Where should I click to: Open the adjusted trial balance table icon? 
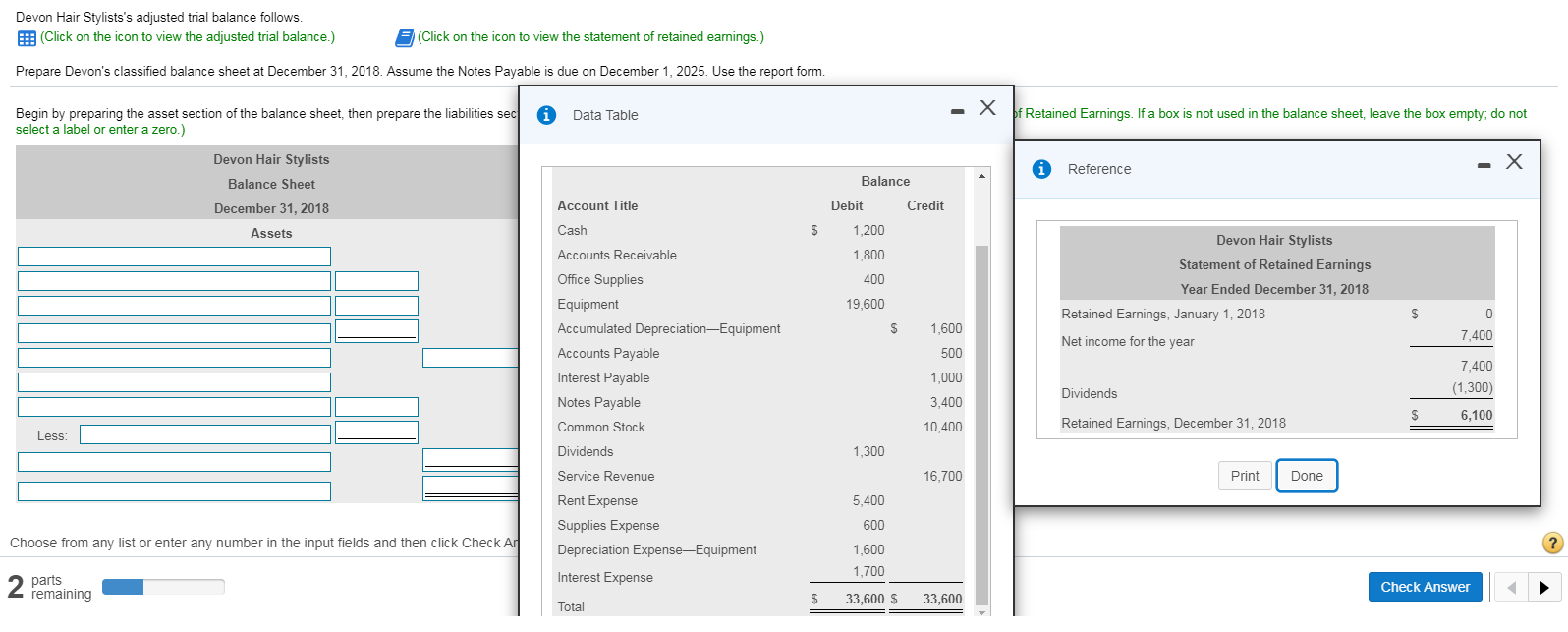coord(27,37)
